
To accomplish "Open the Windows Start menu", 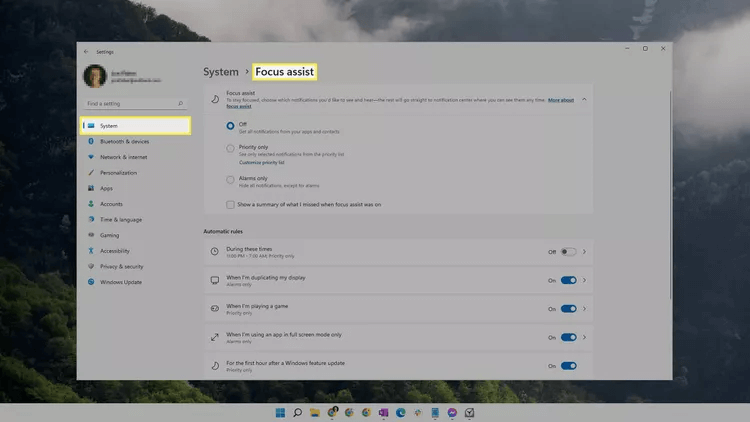I will pos(280,412).
